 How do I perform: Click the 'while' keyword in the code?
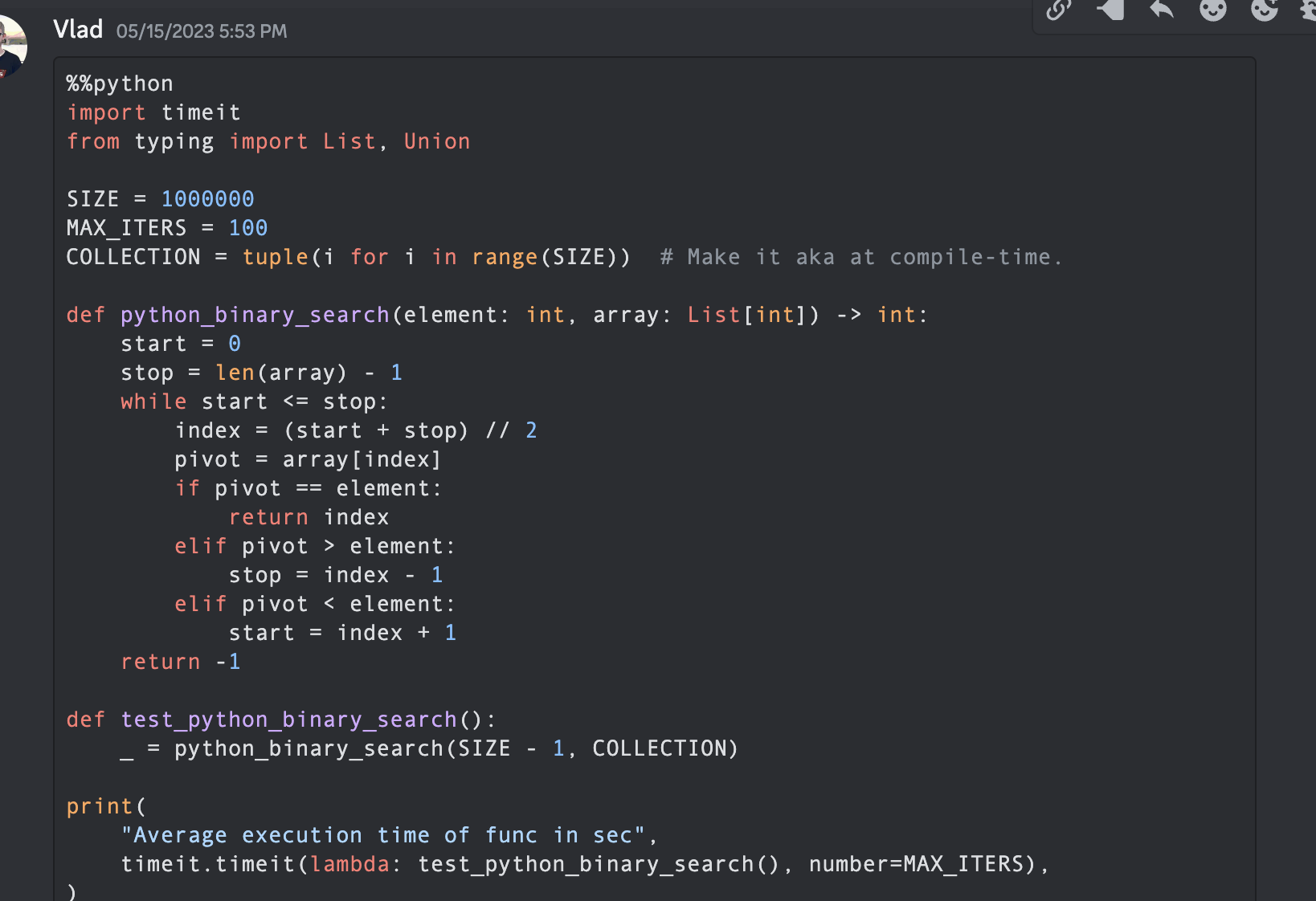point(153,402)
